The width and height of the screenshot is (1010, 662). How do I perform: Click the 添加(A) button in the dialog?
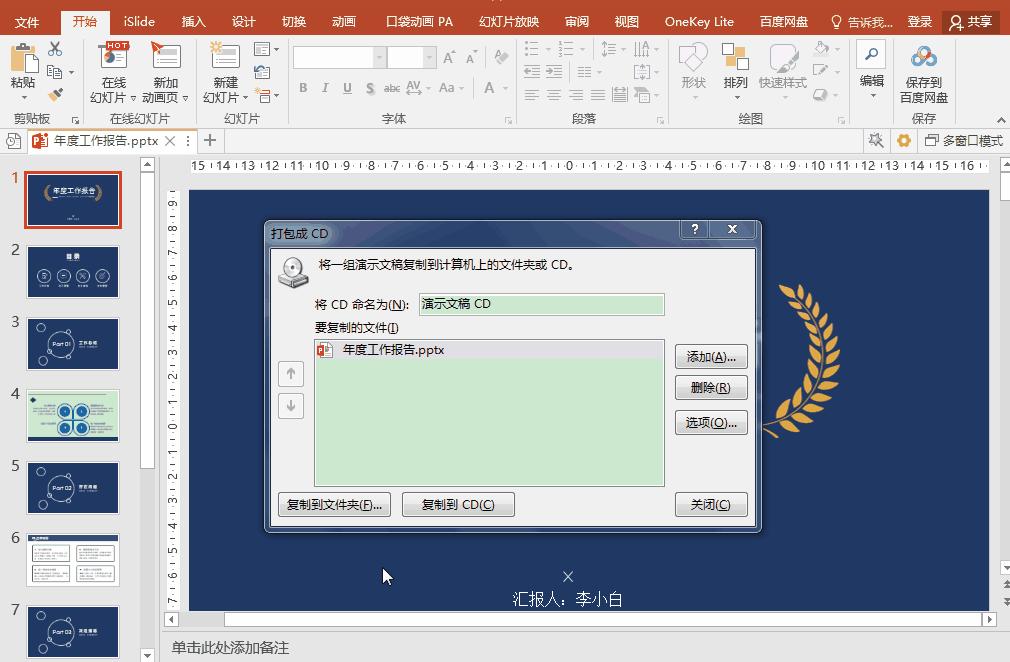(x=711, y=358)
